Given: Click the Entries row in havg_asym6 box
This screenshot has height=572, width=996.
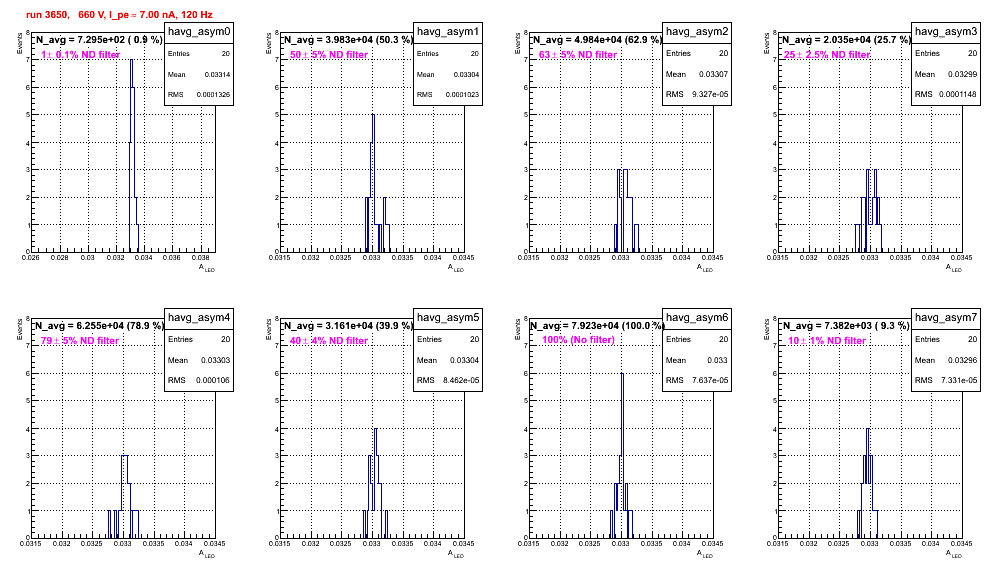Looking at the screenshot, I should click(697, 339).
